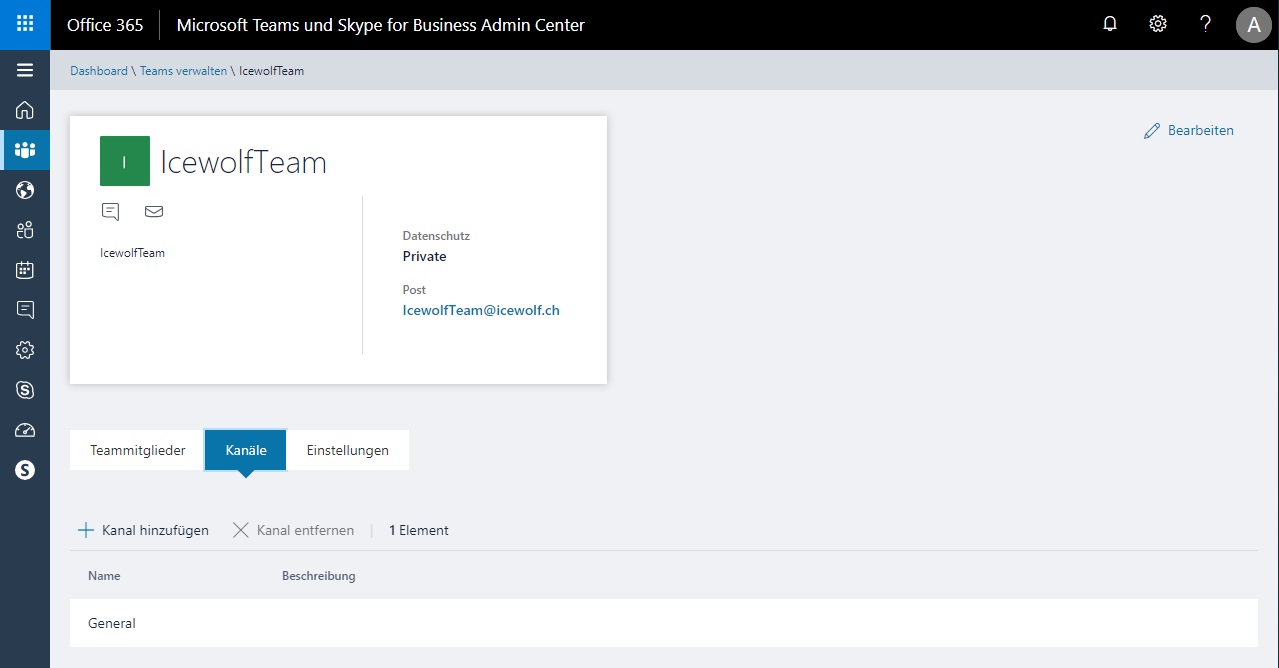The image size is (1279, 668).
Task: Open the help question mark
Action: click(x=1206, y=24)
